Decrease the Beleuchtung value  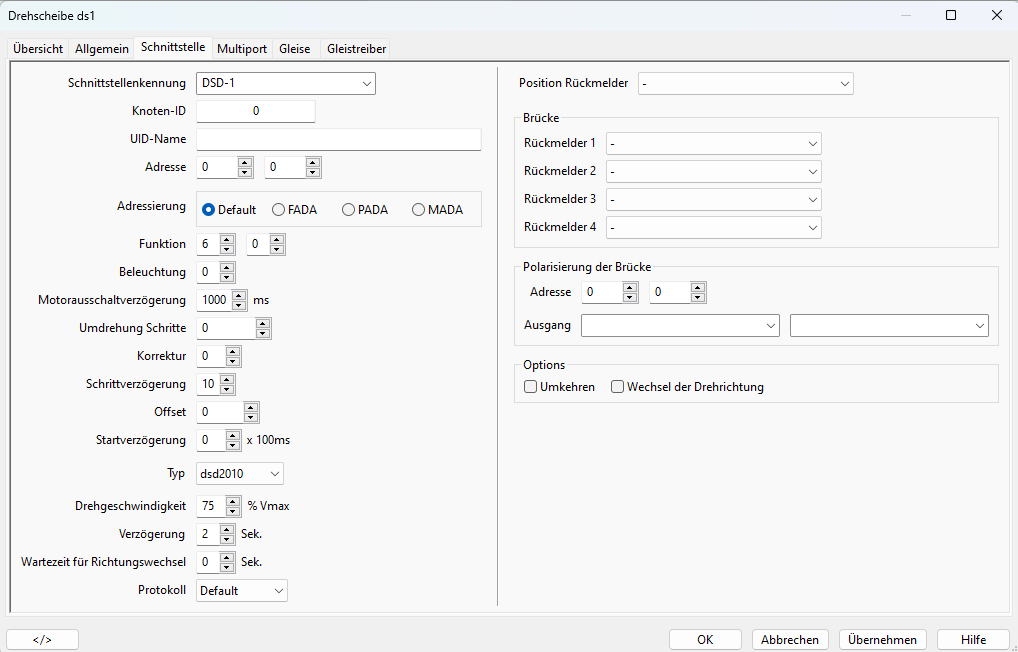pos(227,277)
